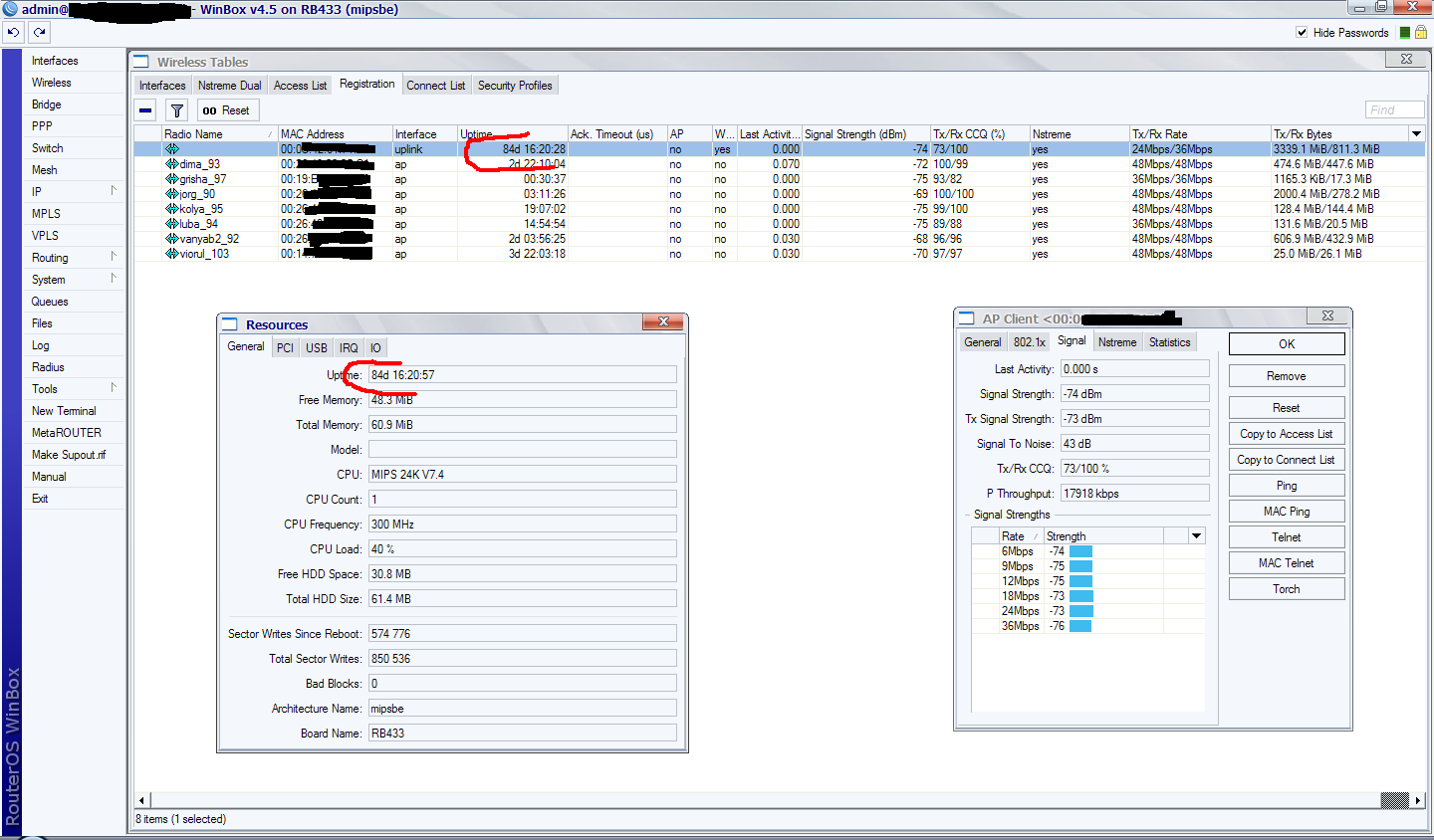Screen dimensions: 1434x840
Task: Click the horizontal scrollbar right arrow
Action: coord(1418,800)
